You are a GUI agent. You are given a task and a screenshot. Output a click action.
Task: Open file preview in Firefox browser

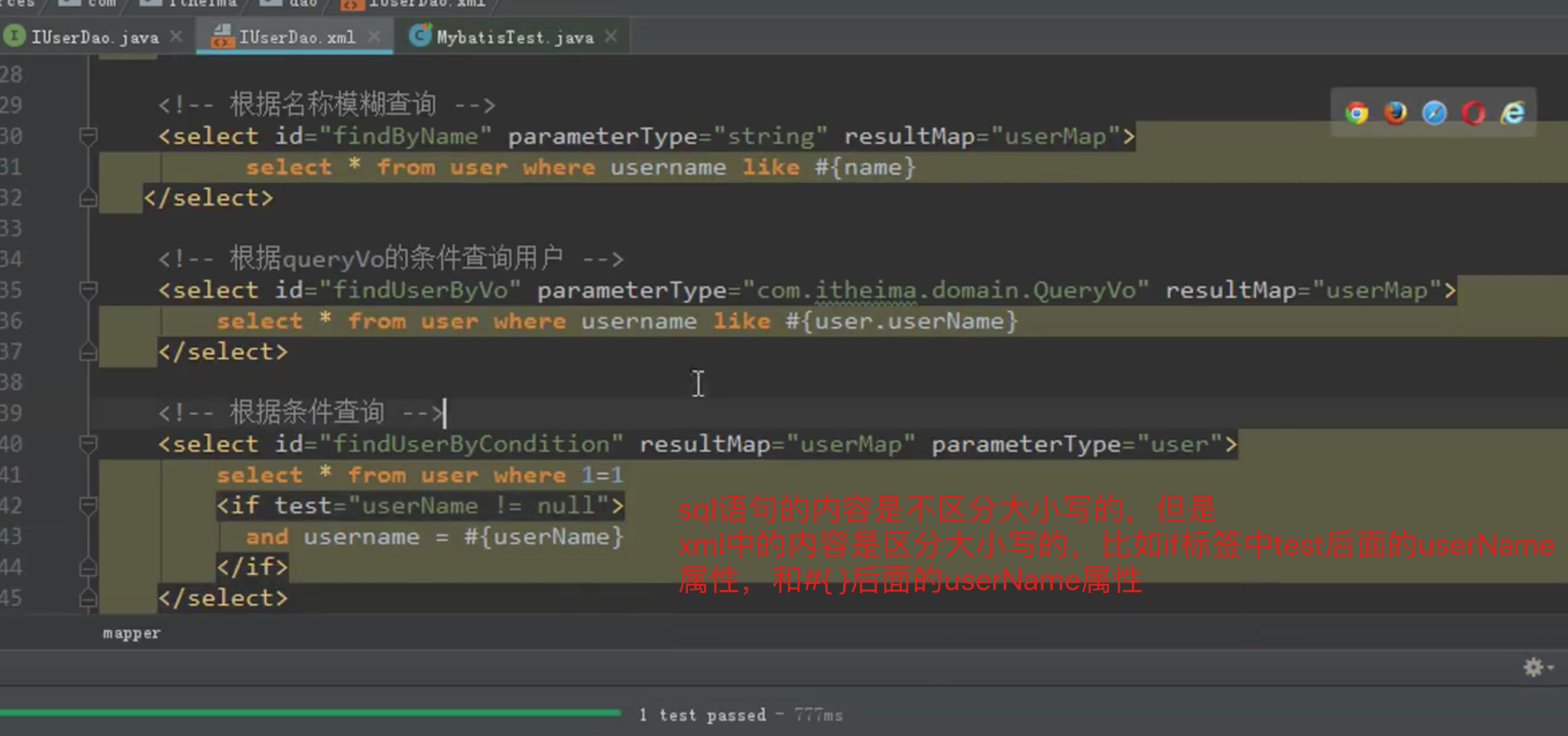pyautogui.click(x=1395, y=113)
